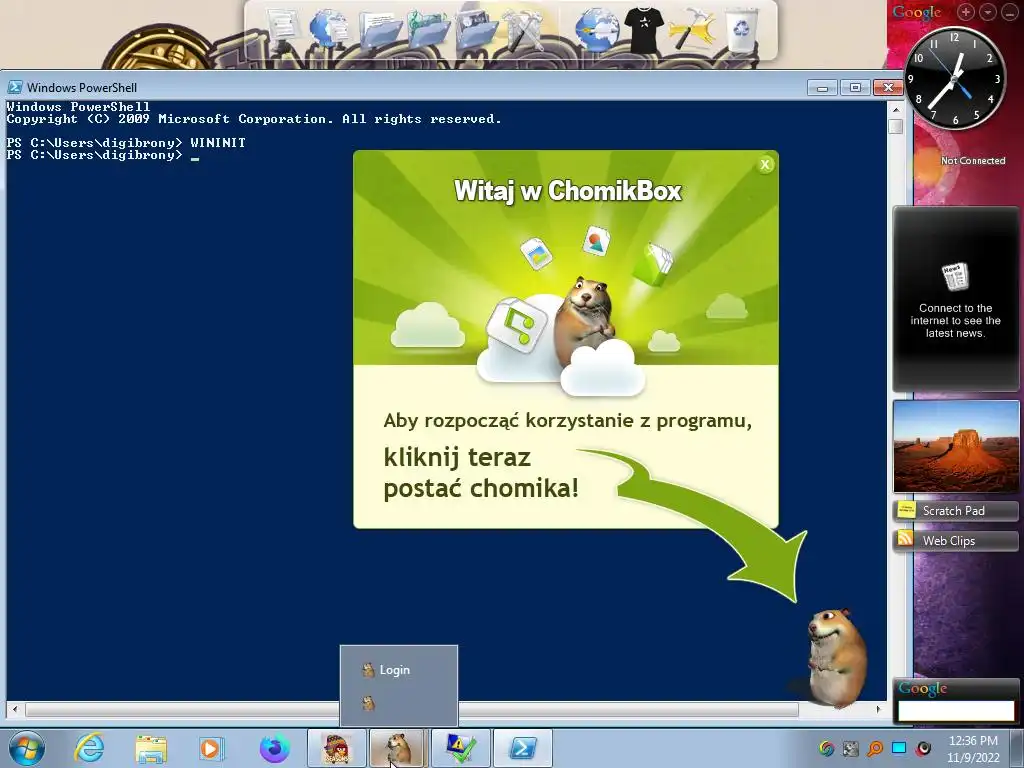
Task: Open the Recycle Bin in the dock
Action: (x=741, y=28)
